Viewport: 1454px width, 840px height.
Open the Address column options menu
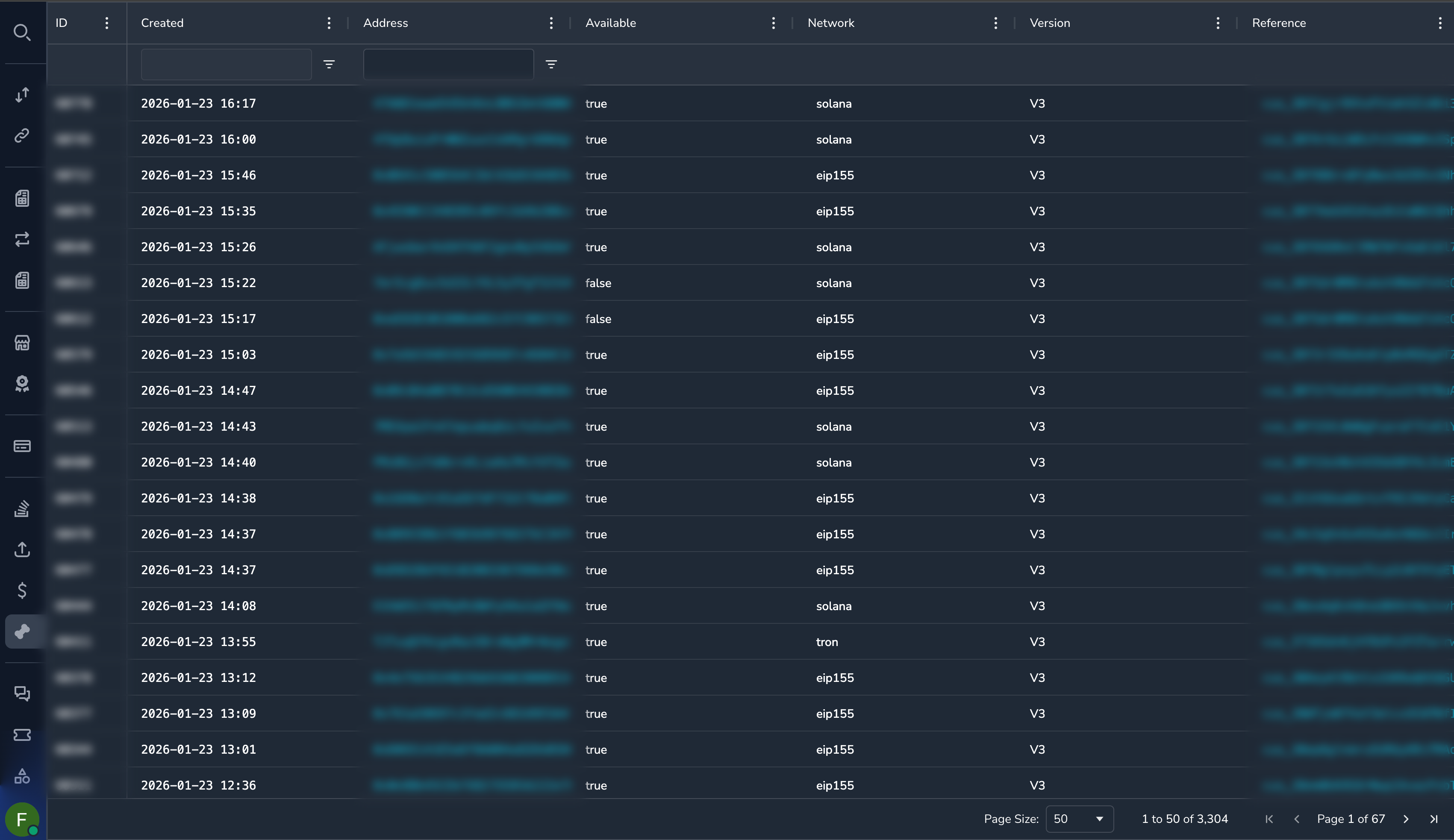tap(551, 23)
